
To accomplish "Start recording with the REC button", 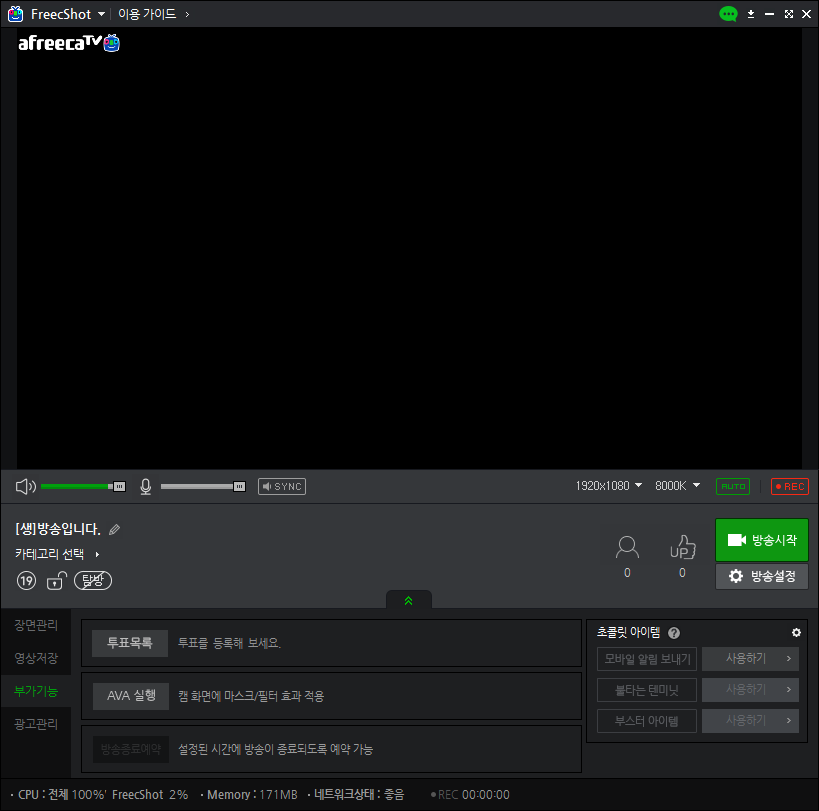I will point(790,487).
